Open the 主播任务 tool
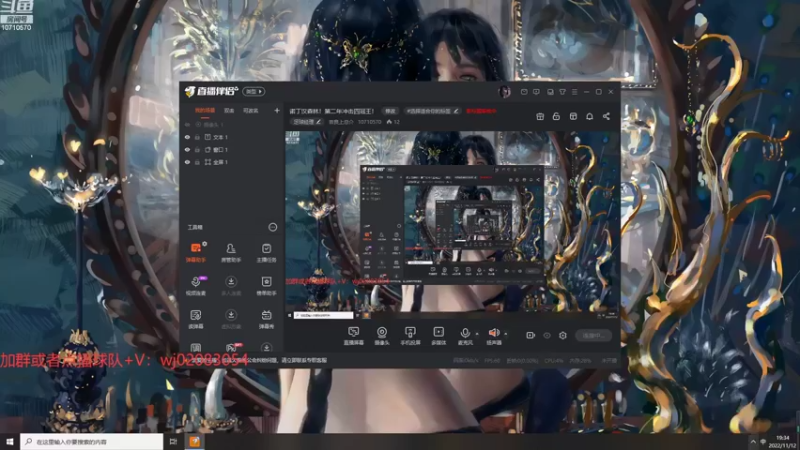This screenshot has height=450, width=800. pos(266,252)
